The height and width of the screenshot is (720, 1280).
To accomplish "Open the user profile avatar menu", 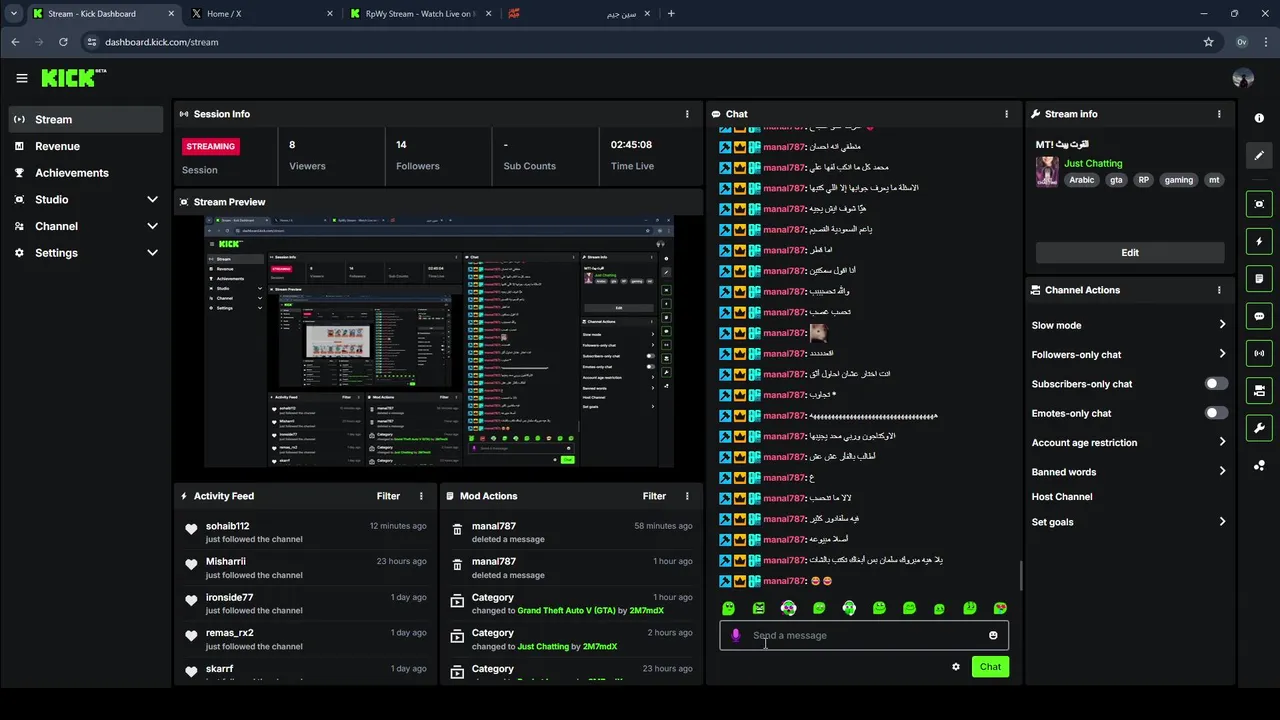I will (1243, 78).
